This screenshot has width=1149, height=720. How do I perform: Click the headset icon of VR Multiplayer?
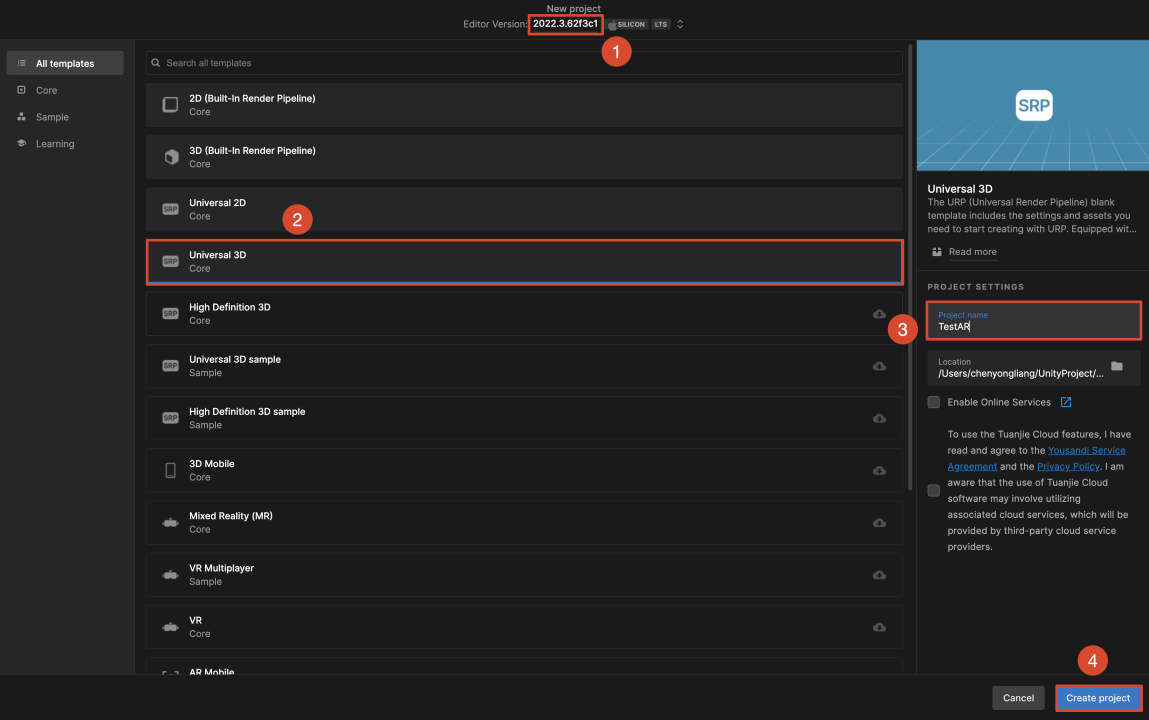coord(170,575)
